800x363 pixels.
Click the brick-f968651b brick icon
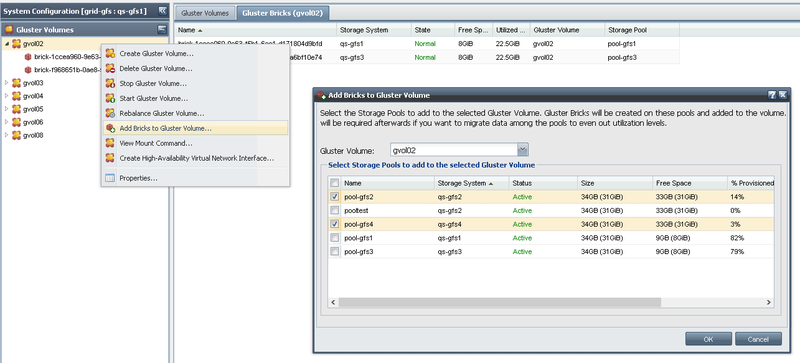[28, 69]
